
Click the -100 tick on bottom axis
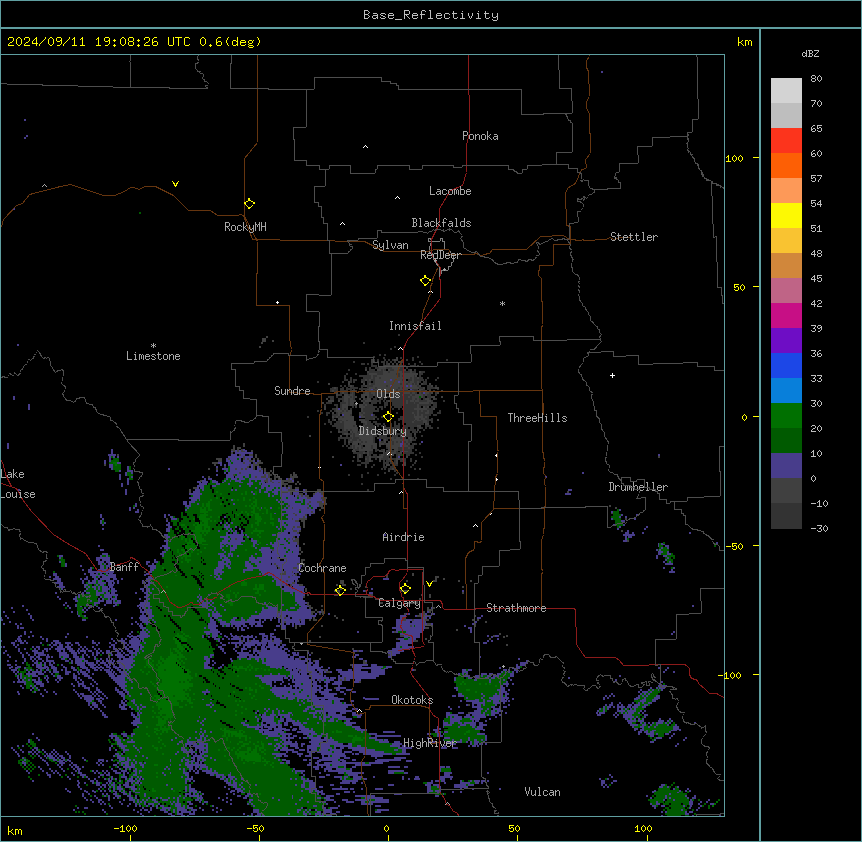[125, 828]
